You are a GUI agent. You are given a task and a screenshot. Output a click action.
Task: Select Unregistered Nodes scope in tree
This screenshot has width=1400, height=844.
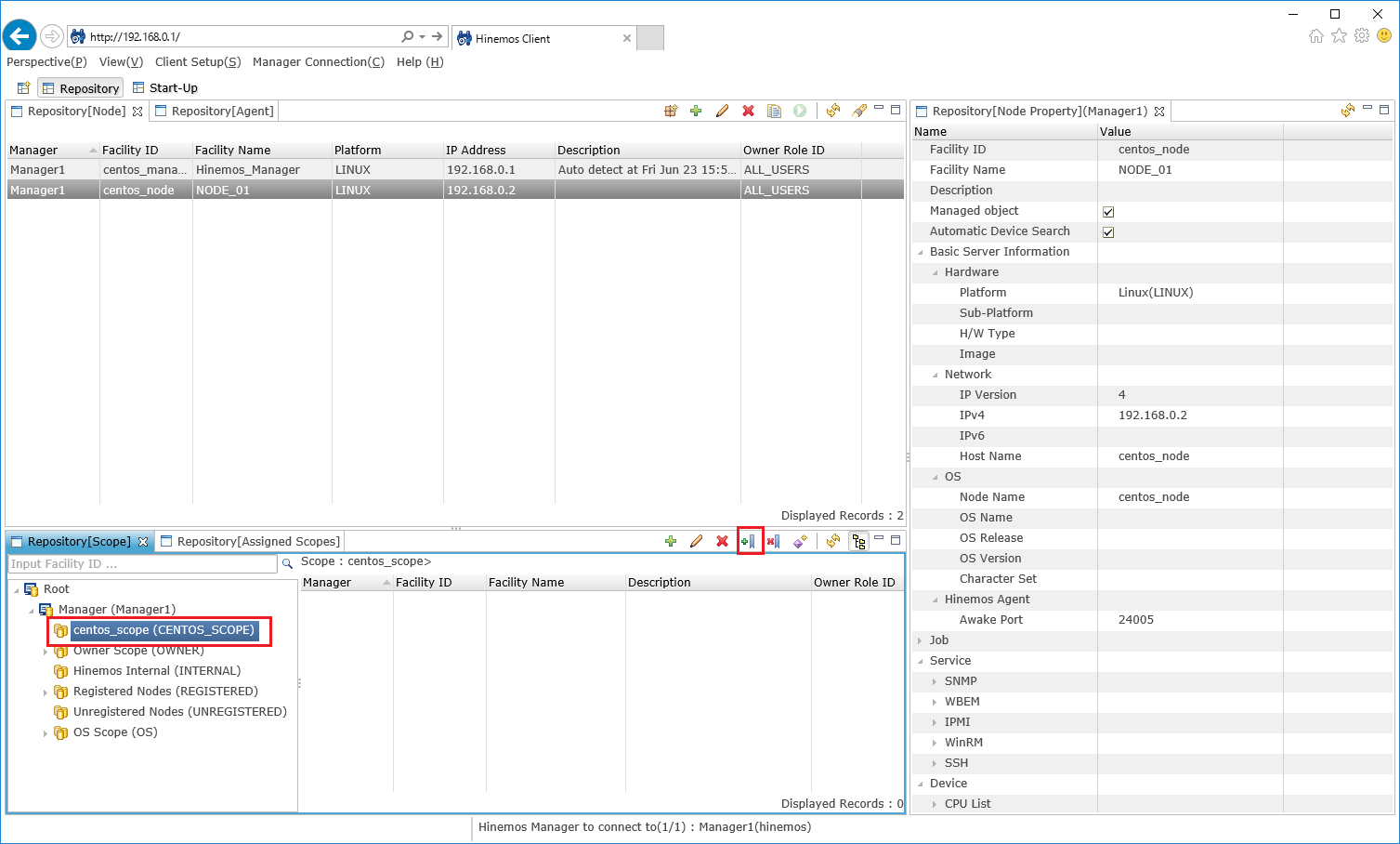tap(180, 712)
